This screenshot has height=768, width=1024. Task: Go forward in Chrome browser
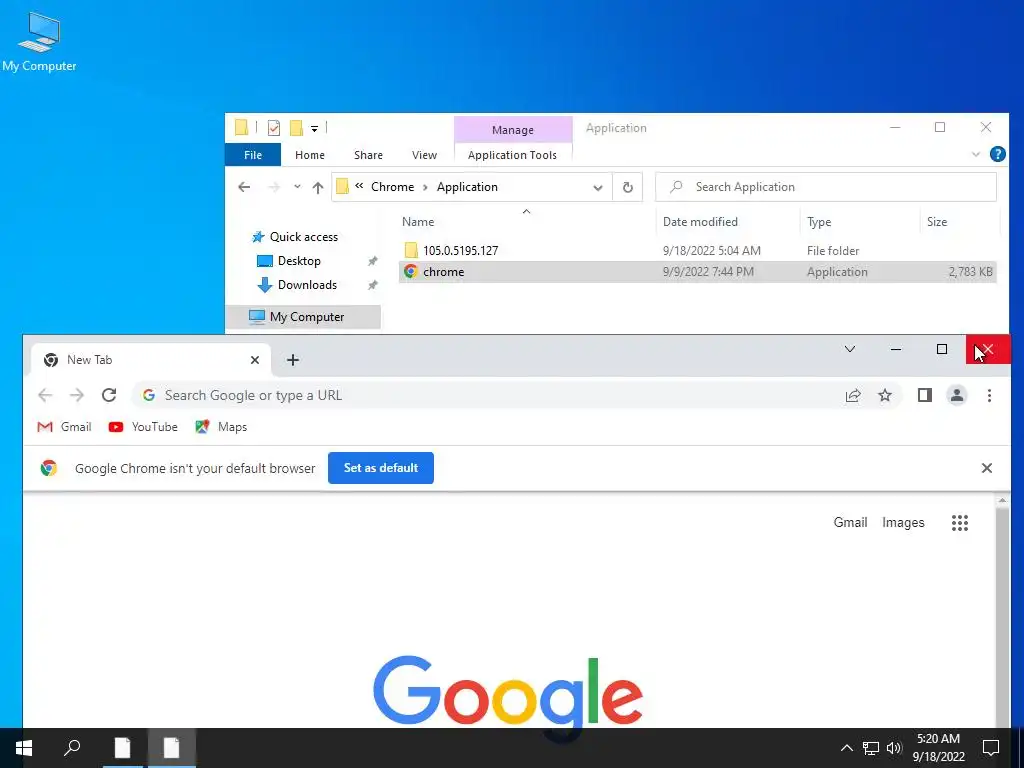(77, 395)
